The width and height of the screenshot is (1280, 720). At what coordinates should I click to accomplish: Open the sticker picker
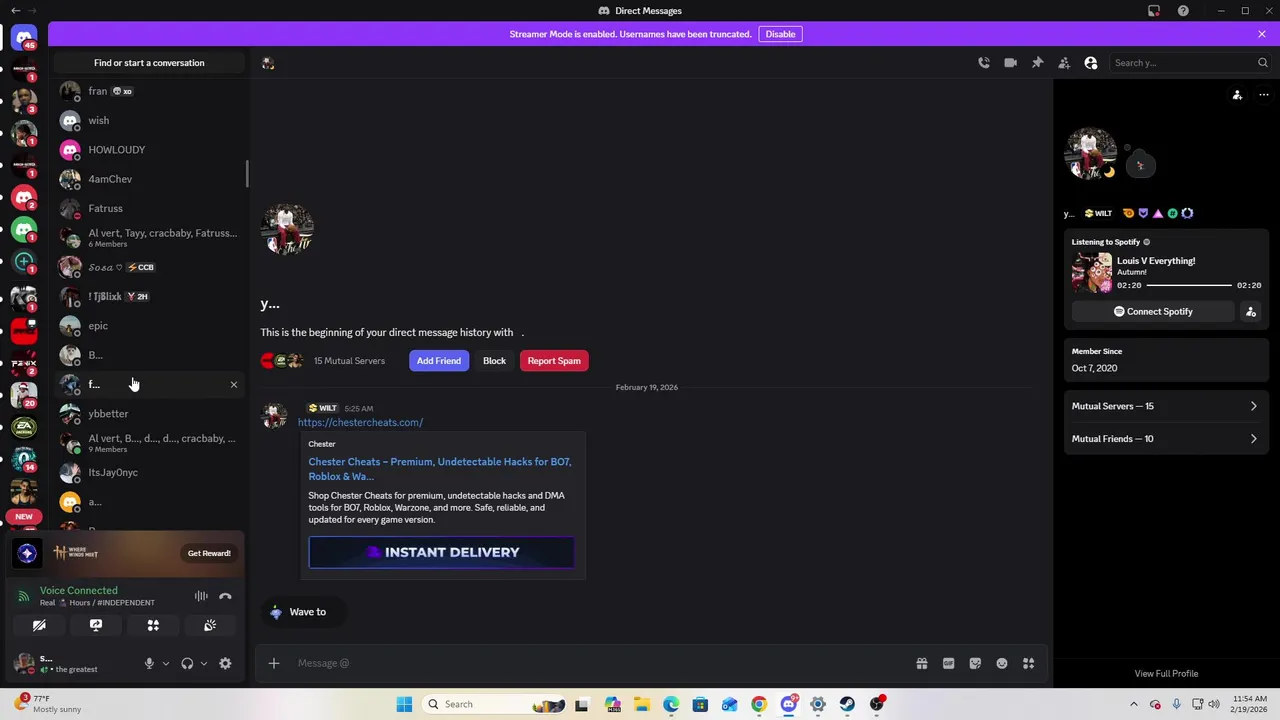(x=975, y=663)
